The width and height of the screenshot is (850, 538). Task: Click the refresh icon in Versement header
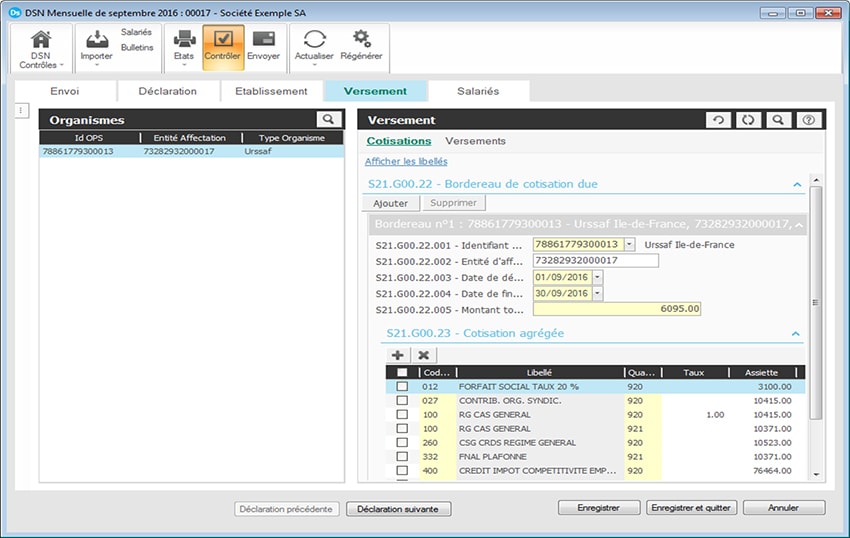[x=748, y=120]
